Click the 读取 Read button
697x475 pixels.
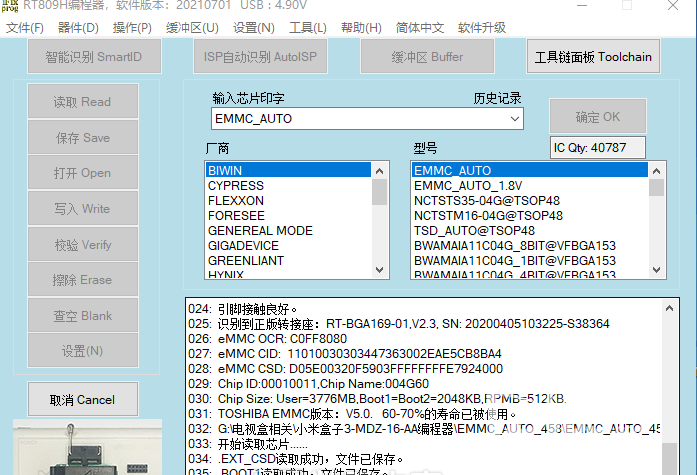pyautogui.click(x=83, y=102)
